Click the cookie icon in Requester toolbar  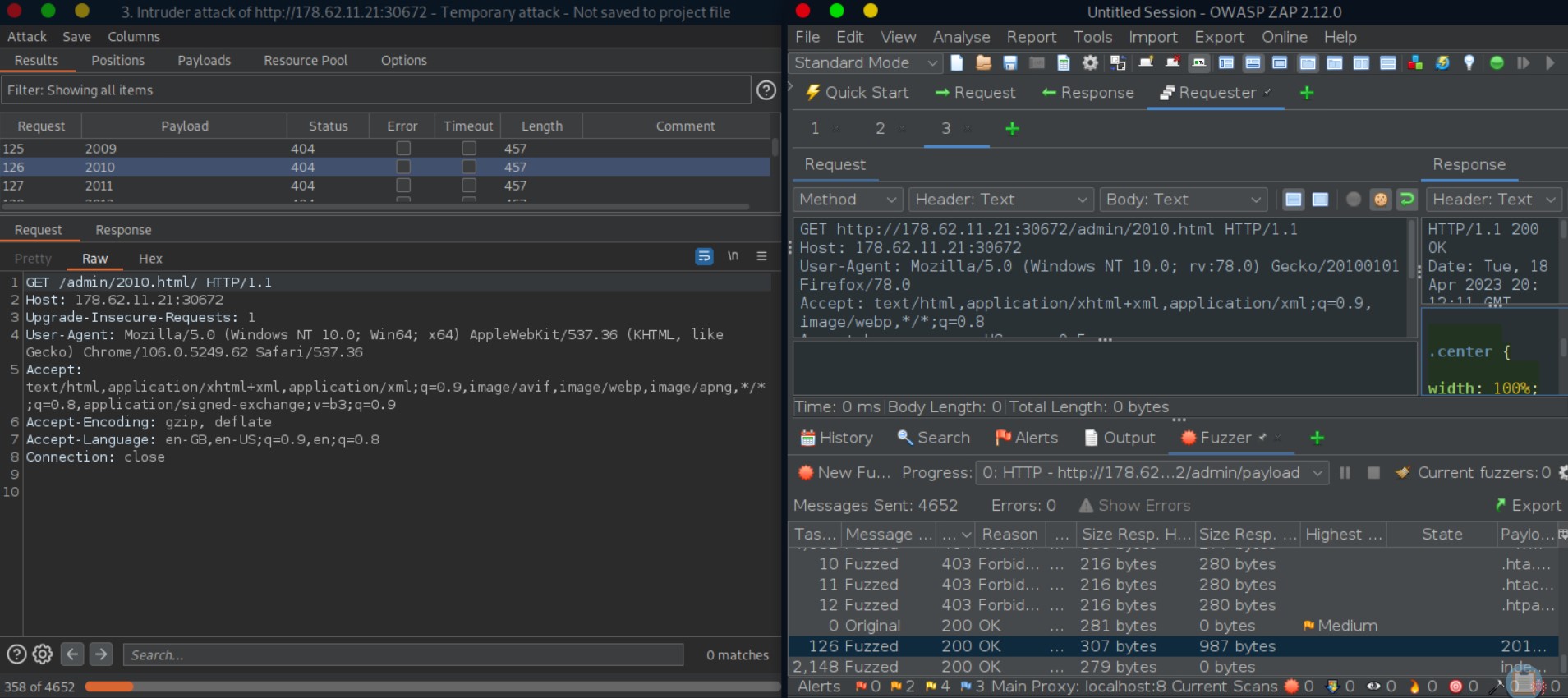point(1380,200)
